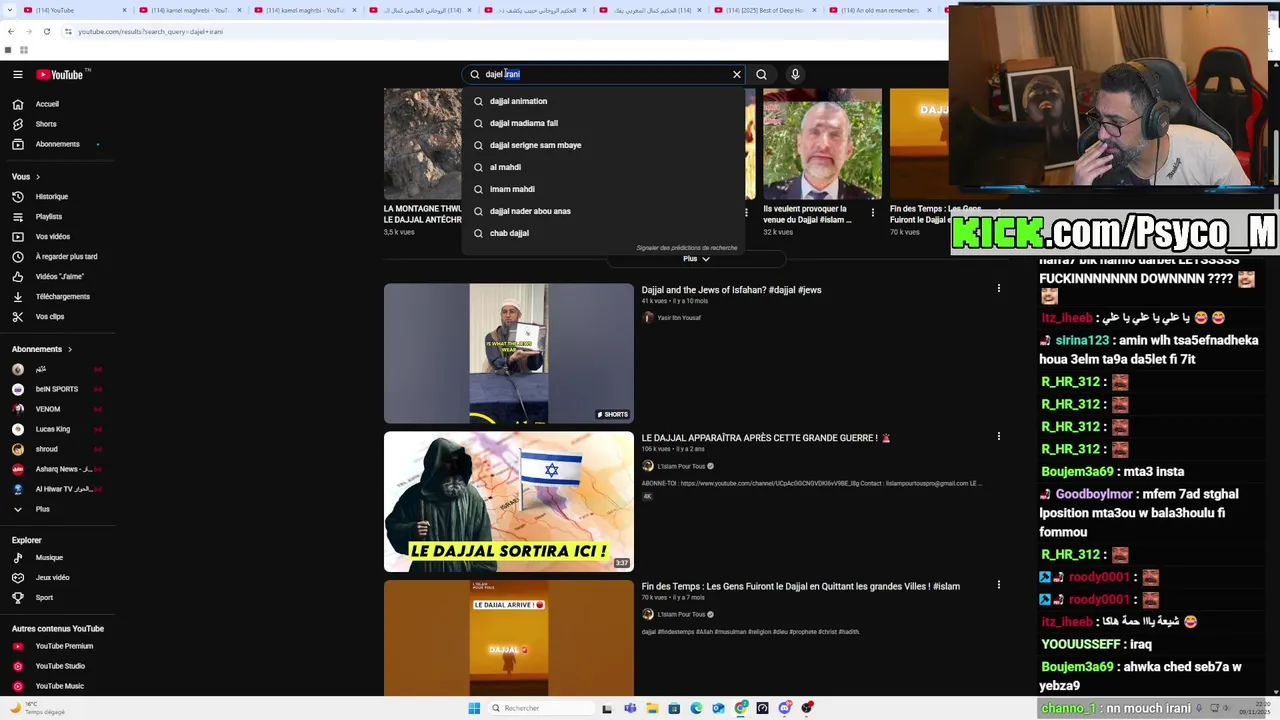Viewport: 1280px width, 720px height.
Task: Switch to kamel maghrebi browser tab
Action: click(x=190, y=10)
